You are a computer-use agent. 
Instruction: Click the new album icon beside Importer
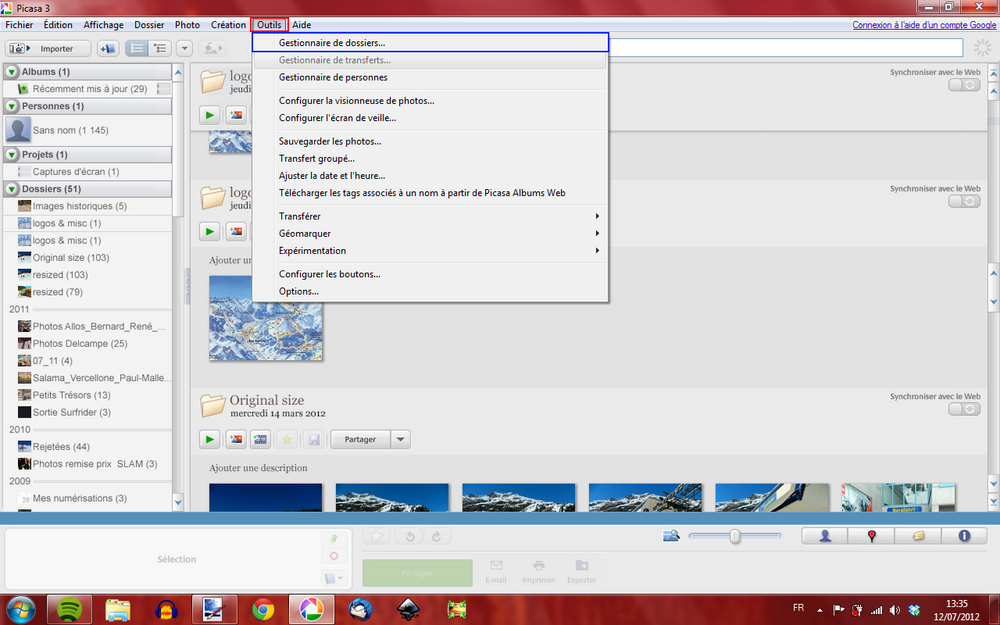pos(108,48)
